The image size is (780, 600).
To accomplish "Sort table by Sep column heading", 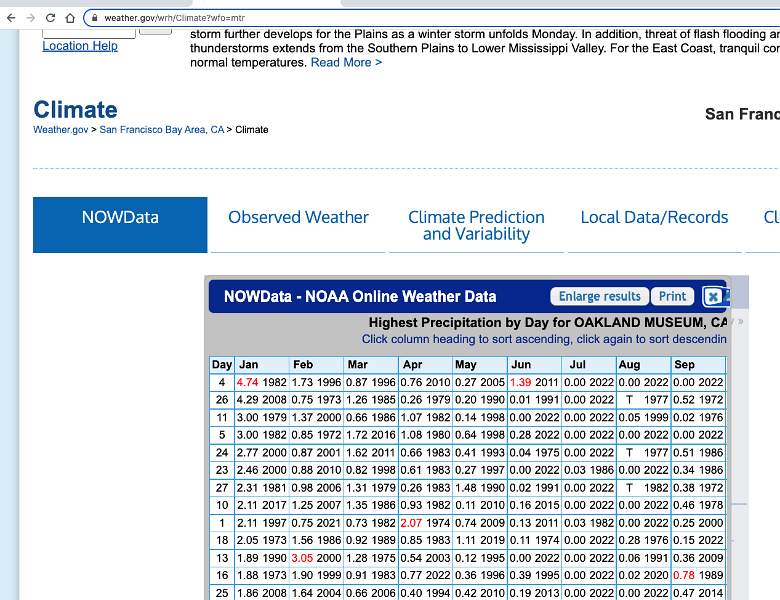I will click(x=698, y=365).
